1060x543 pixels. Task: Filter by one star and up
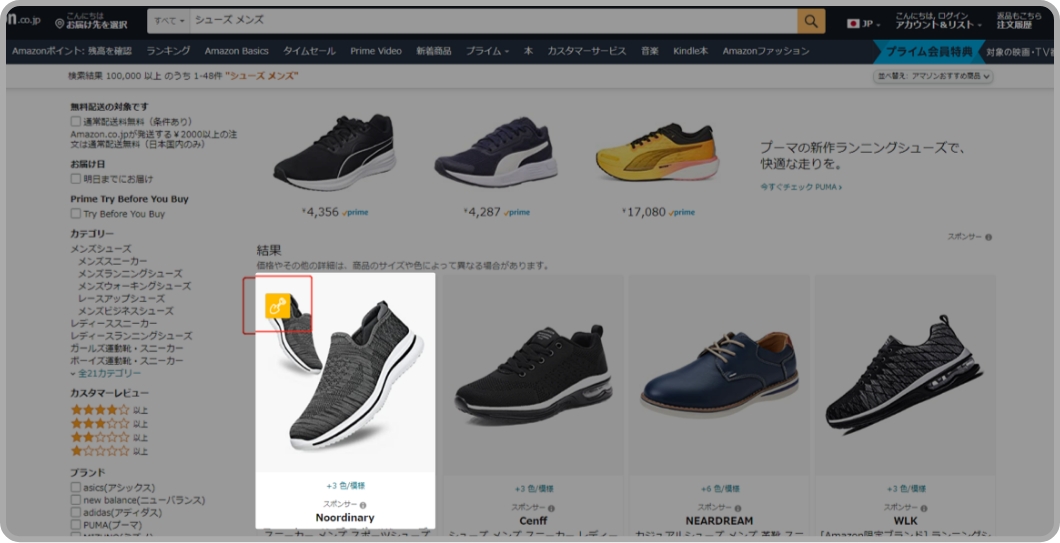tap(109, 451)
